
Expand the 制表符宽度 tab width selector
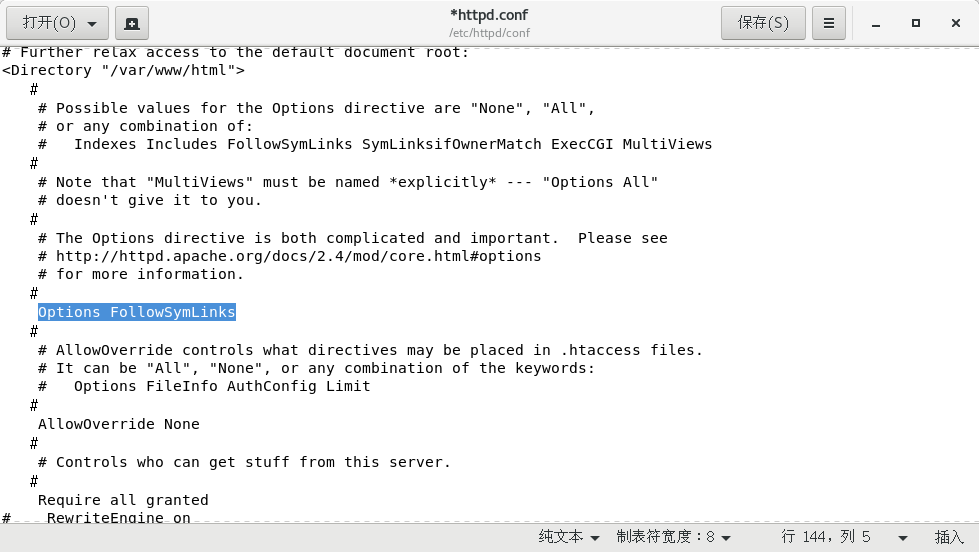672,537
